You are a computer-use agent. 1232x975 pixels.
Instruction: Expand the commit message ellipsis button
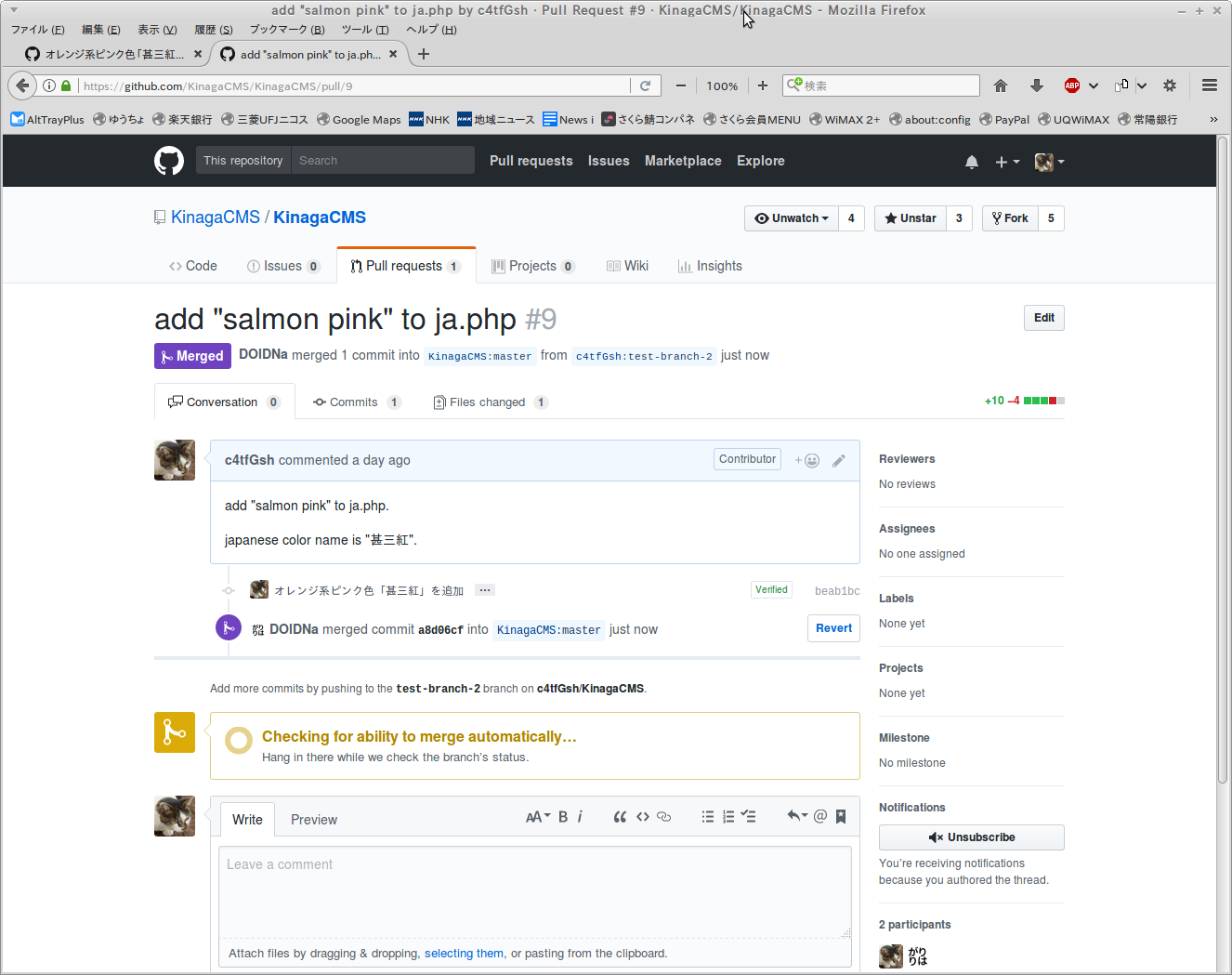(x=484, y=590)
